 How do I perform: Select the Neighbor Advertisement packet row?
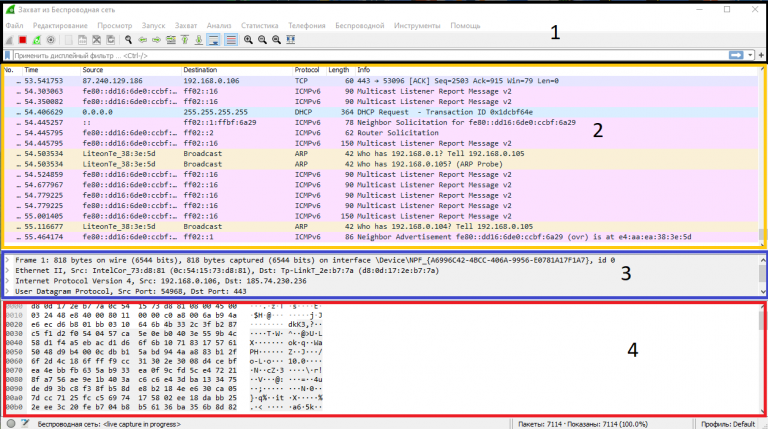pyautogui.click(x=381, y=237)
